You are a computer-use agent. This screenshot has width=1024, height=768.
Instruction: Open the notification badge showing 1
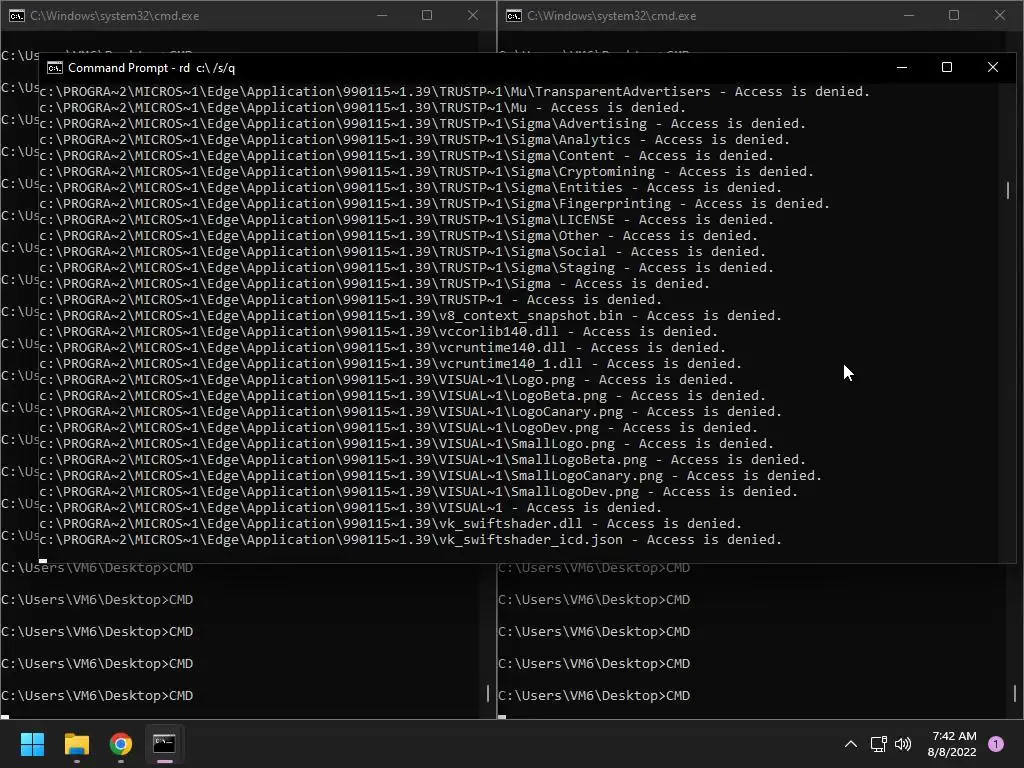(996, 743)
